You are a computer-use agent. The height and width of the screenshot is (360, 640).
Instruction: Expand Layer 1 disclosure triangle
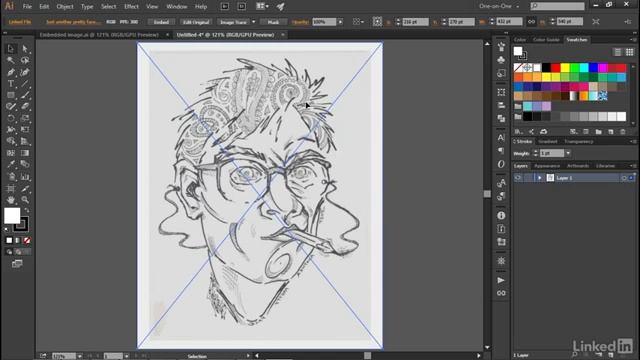[540, 178]
